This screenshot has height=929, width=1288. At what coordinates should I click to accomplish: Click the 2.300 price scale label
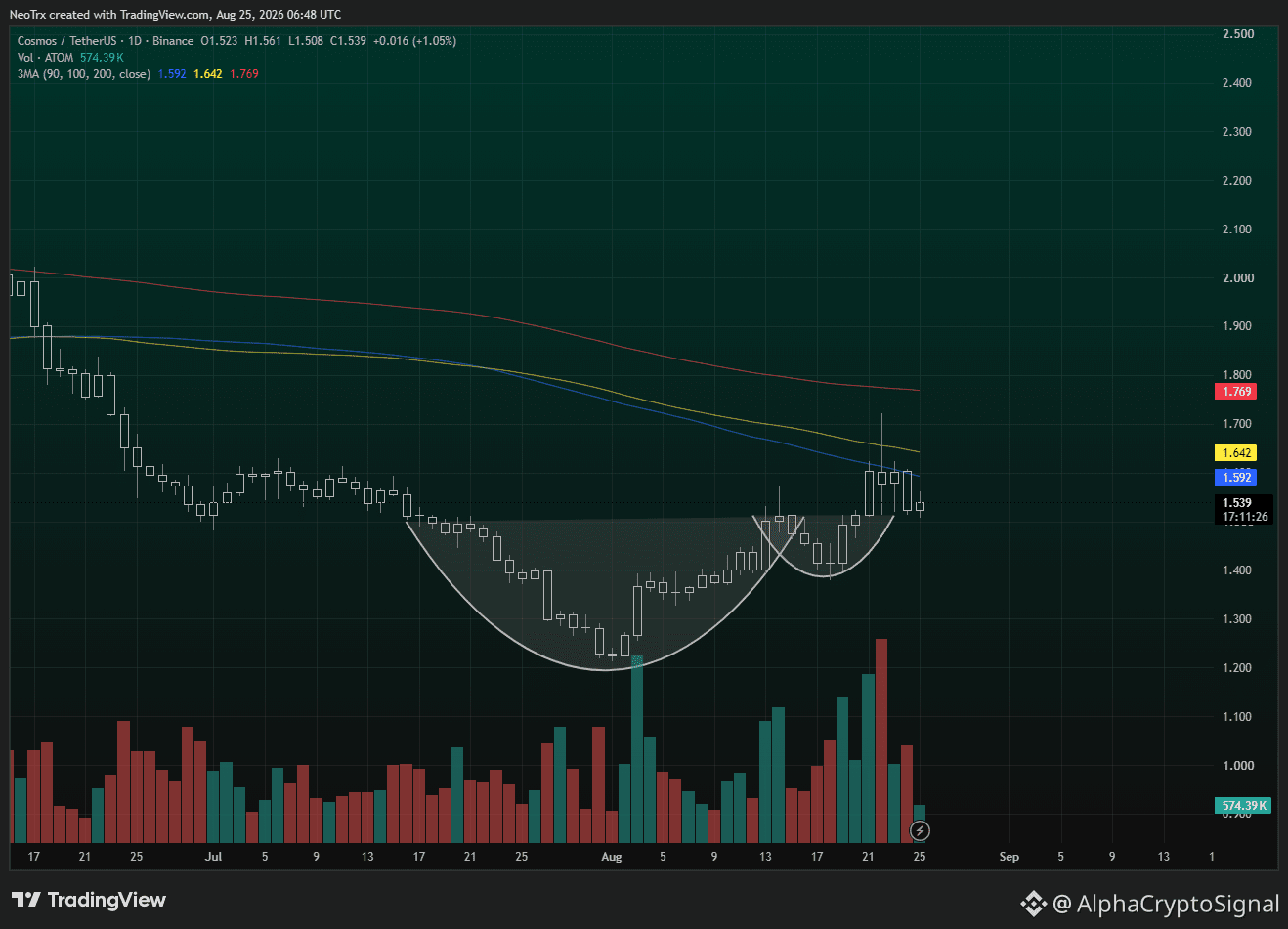tap(1237, 132)
